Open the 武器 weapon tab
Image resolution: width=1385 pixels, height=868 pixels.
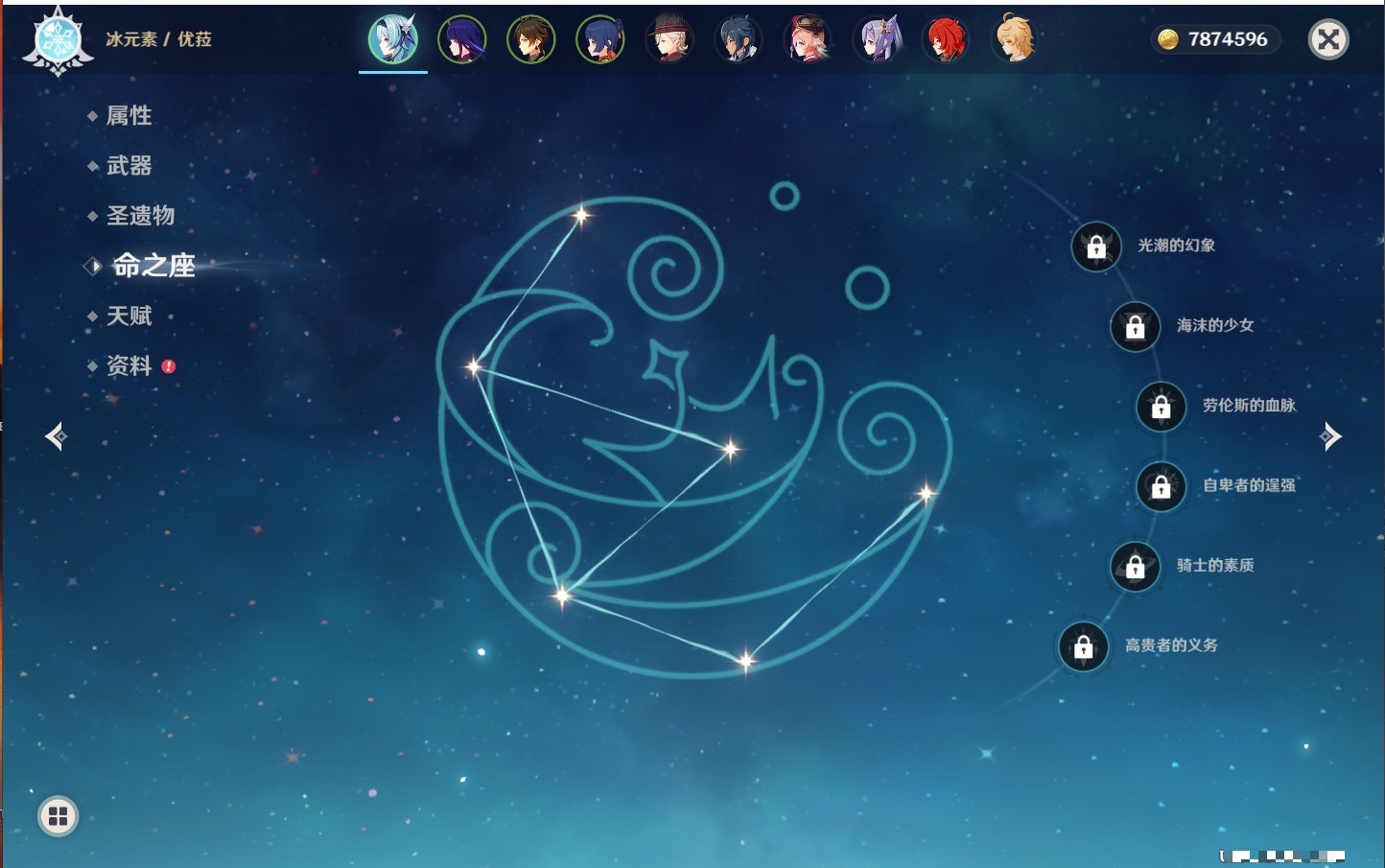coord(129,166)
